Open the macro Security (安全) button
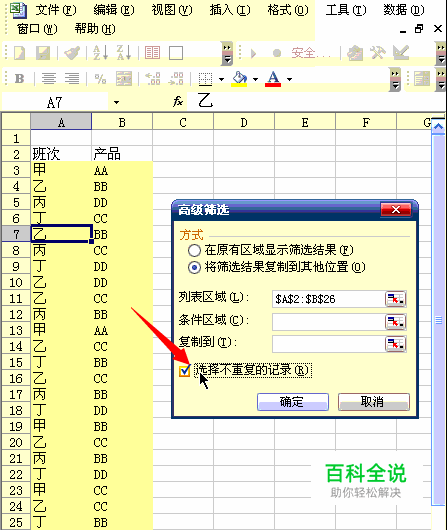The image size is (448, 530). coord(310,53)
